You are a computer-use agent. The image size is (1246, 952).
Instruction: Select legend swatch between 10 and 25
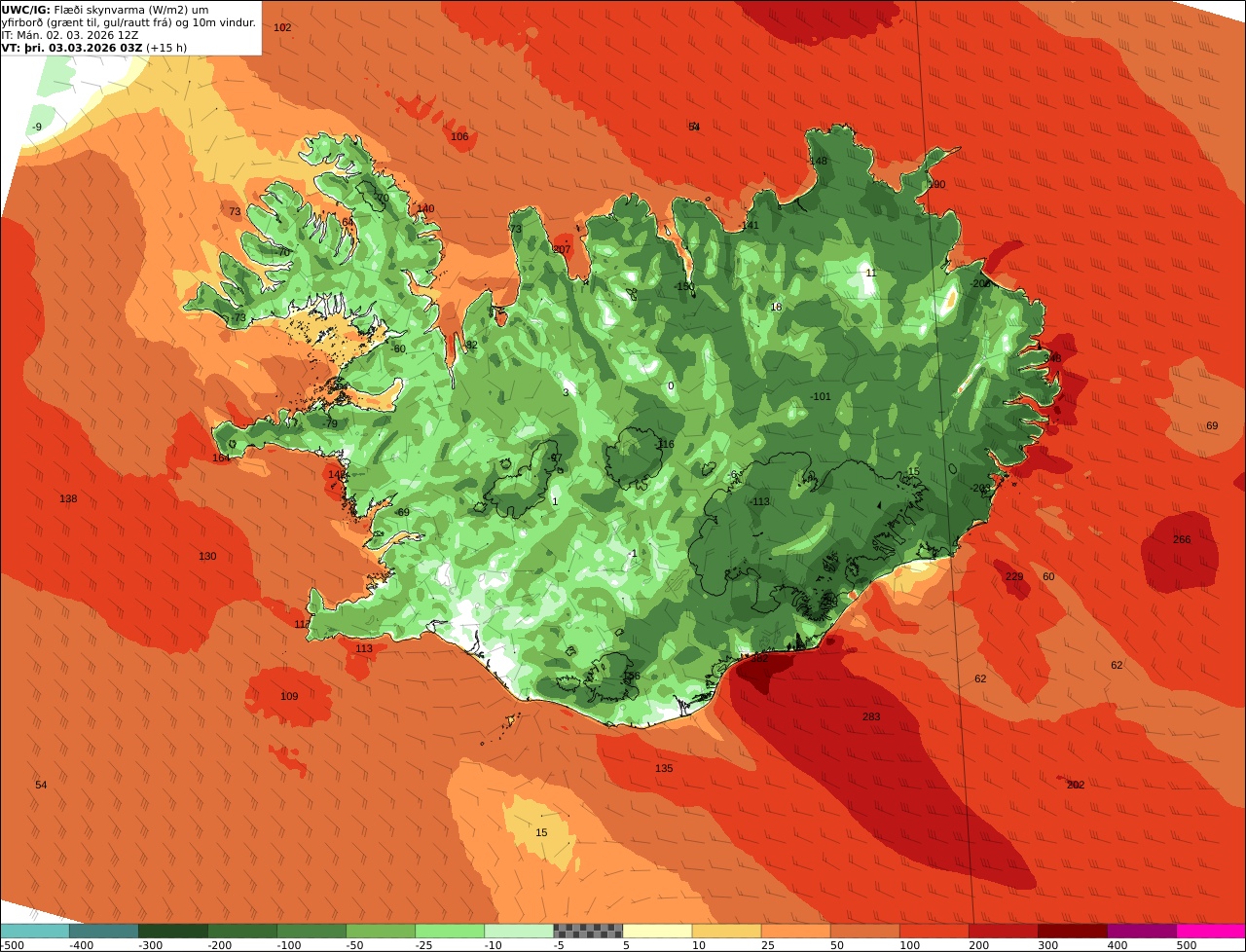[726, 931]
